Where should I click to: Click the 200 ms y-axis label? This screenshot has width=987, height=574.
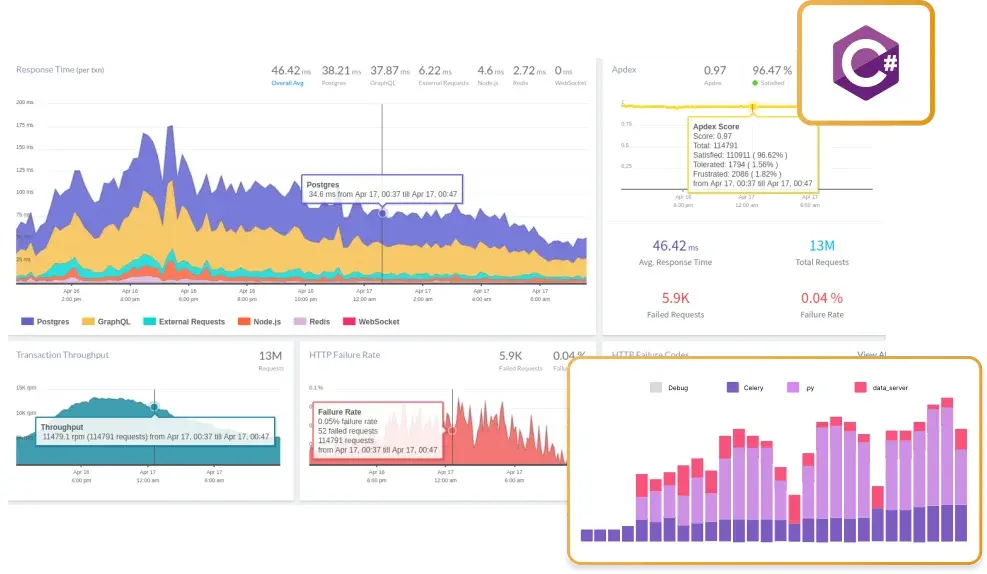pos(25,102)
